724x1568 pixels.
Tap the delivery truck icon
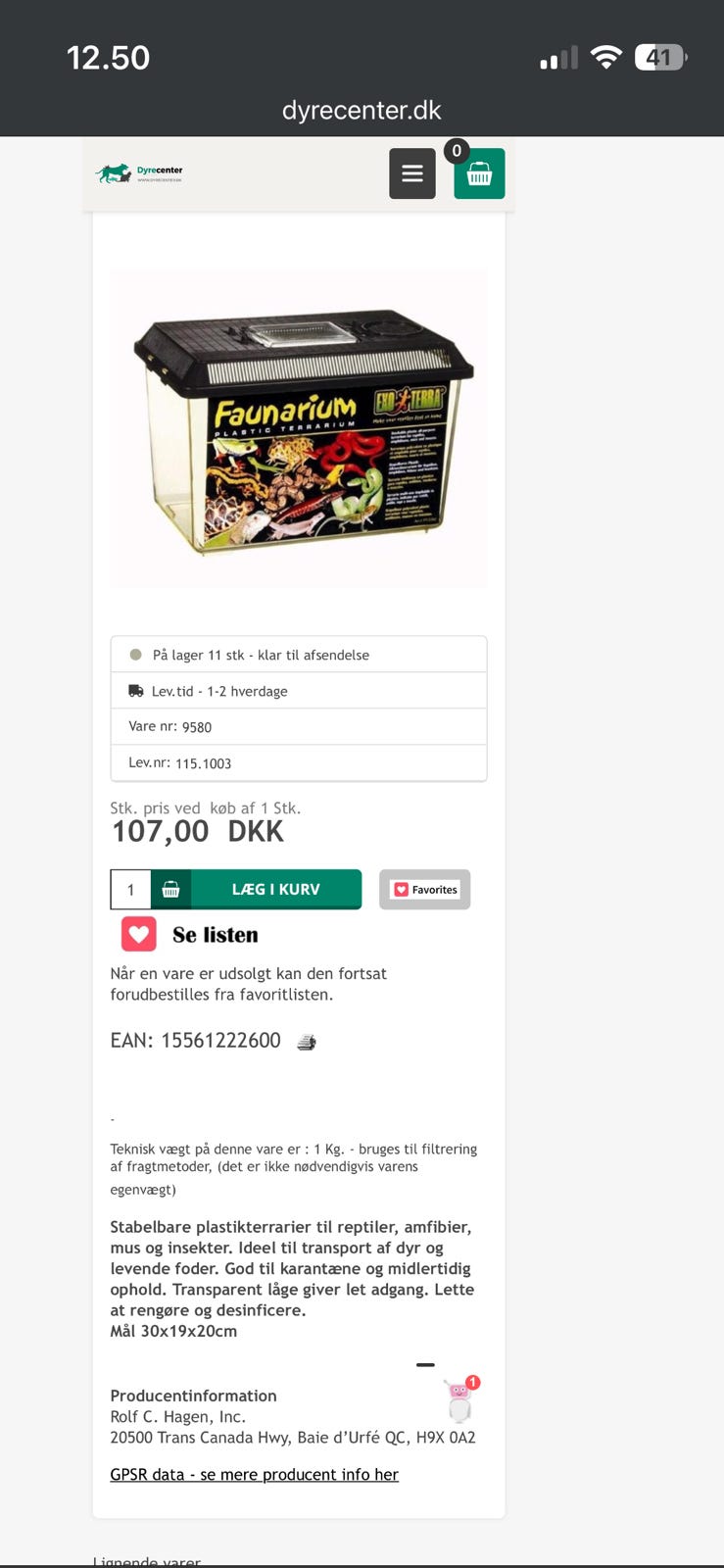click(136, 691)
